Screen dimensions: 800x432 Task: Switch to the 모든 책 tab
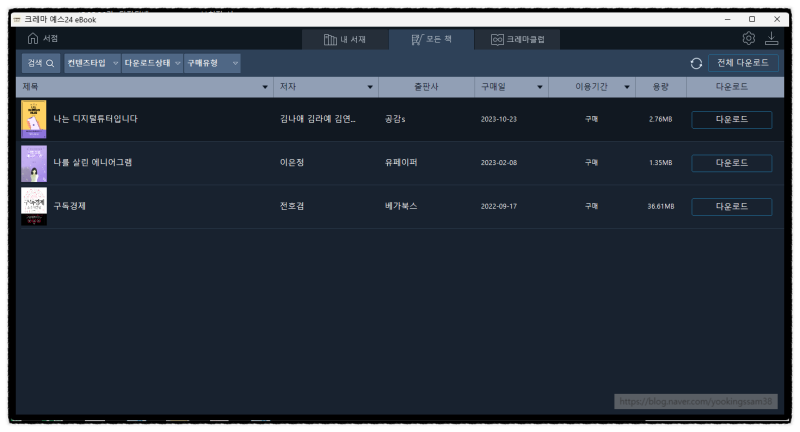(x=432, y=39)
